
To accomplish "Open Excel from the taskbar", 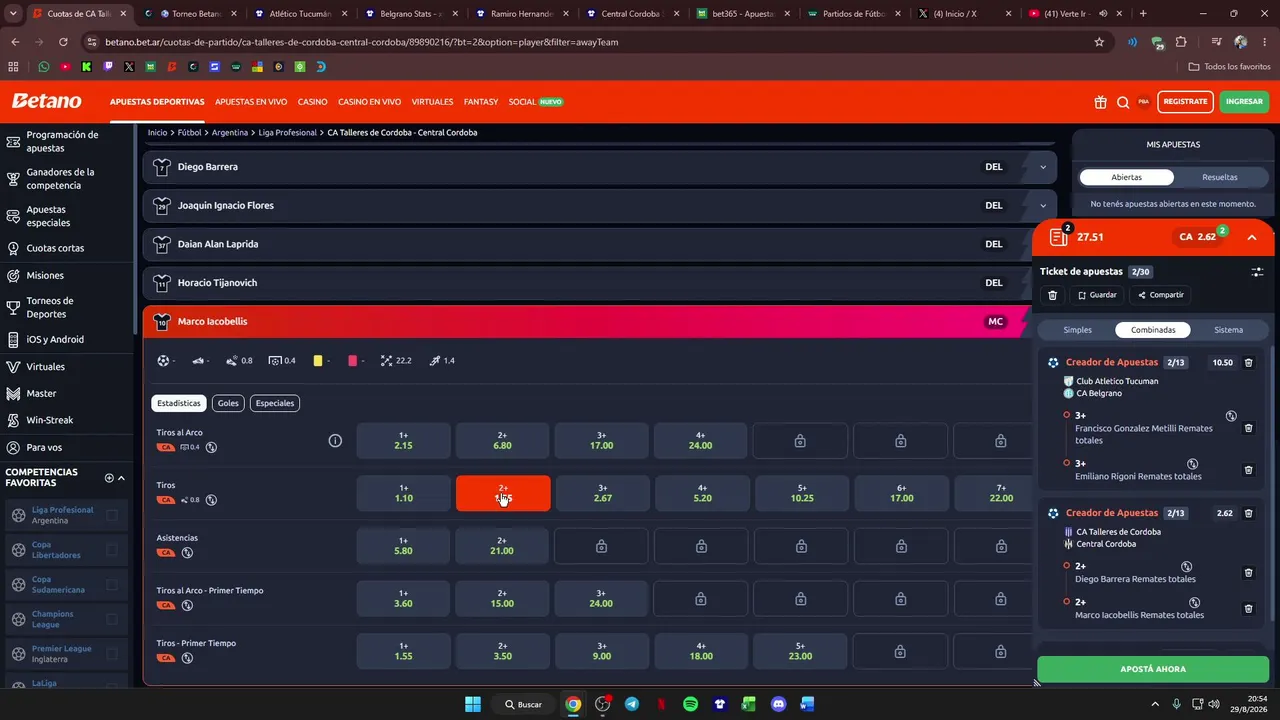I will 749,704.
